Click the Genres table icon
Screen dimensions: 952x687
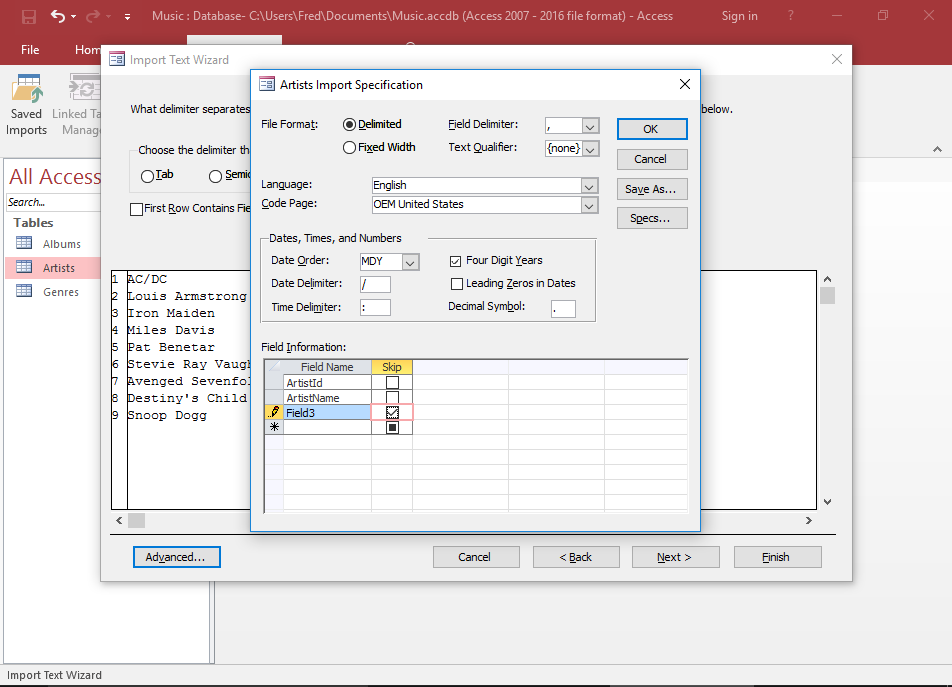24,291
